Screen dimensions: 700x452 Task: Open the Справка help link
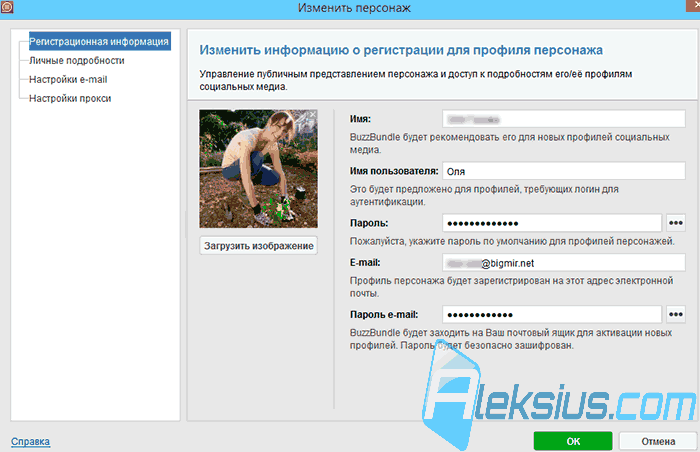(x=30, y=441)
